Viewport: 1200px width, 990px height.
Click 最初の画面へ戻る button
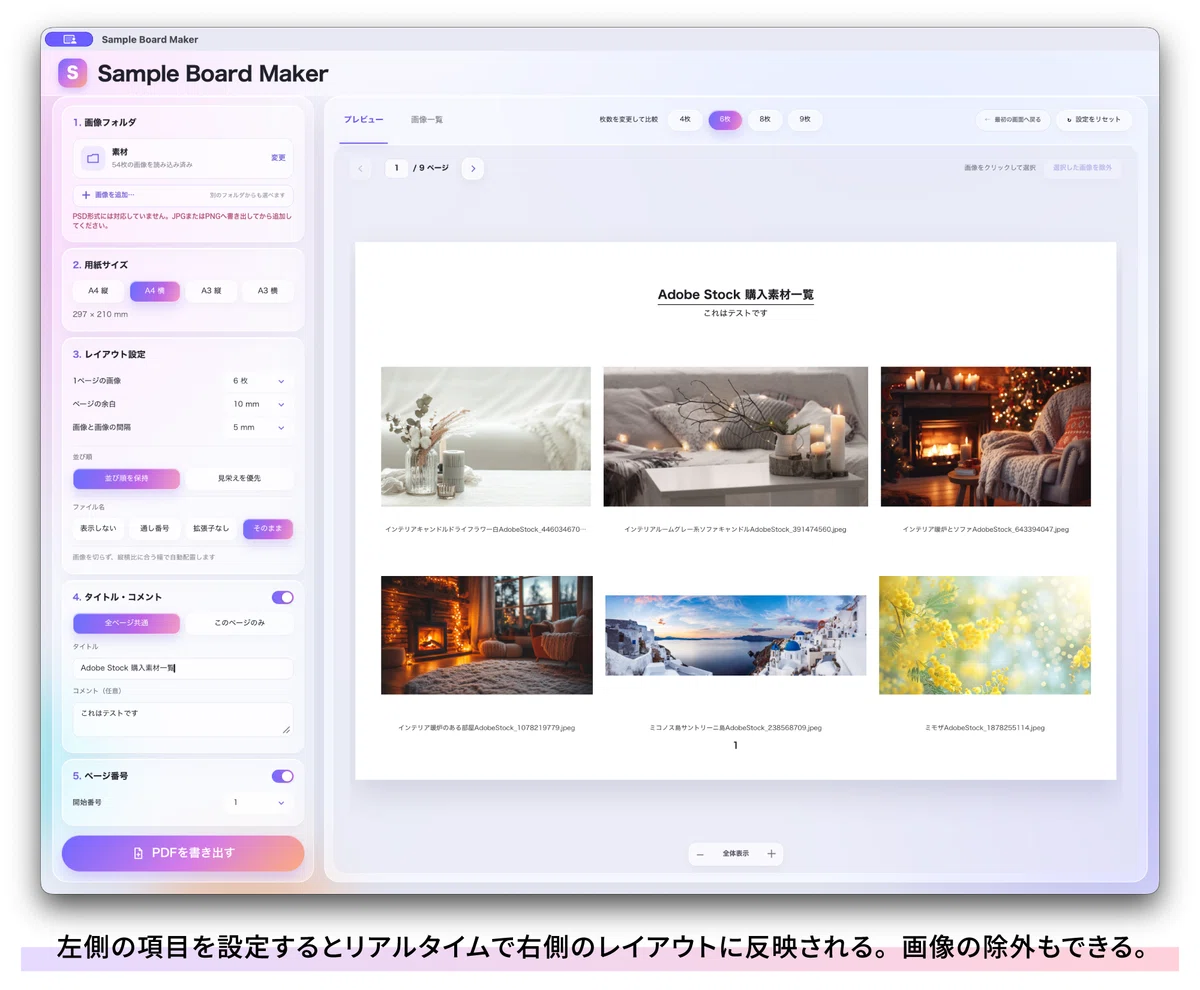[1013, 120]
